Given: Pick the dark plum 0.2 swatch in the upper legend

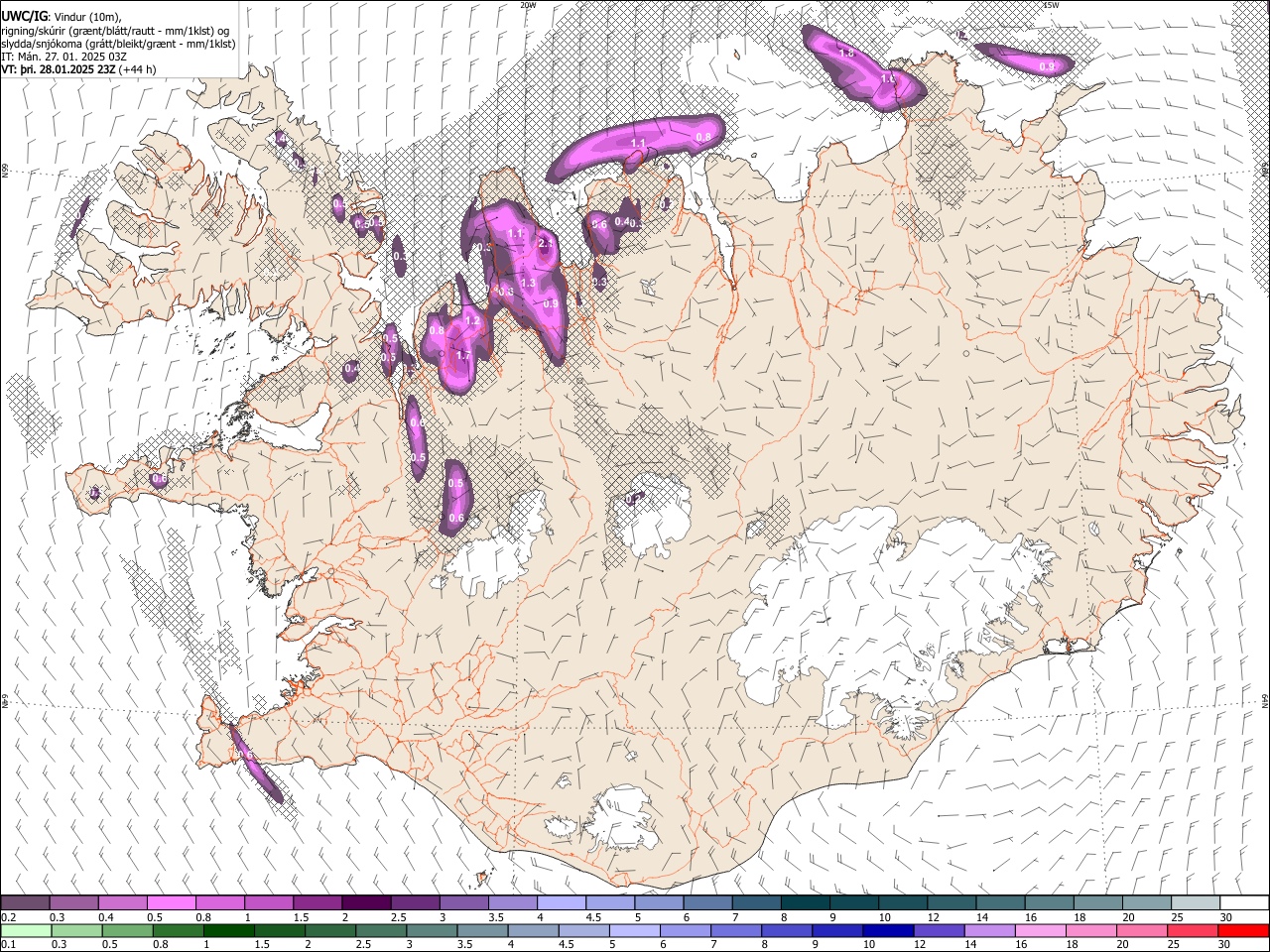Looking at the screenshot, I should [25, 902].
